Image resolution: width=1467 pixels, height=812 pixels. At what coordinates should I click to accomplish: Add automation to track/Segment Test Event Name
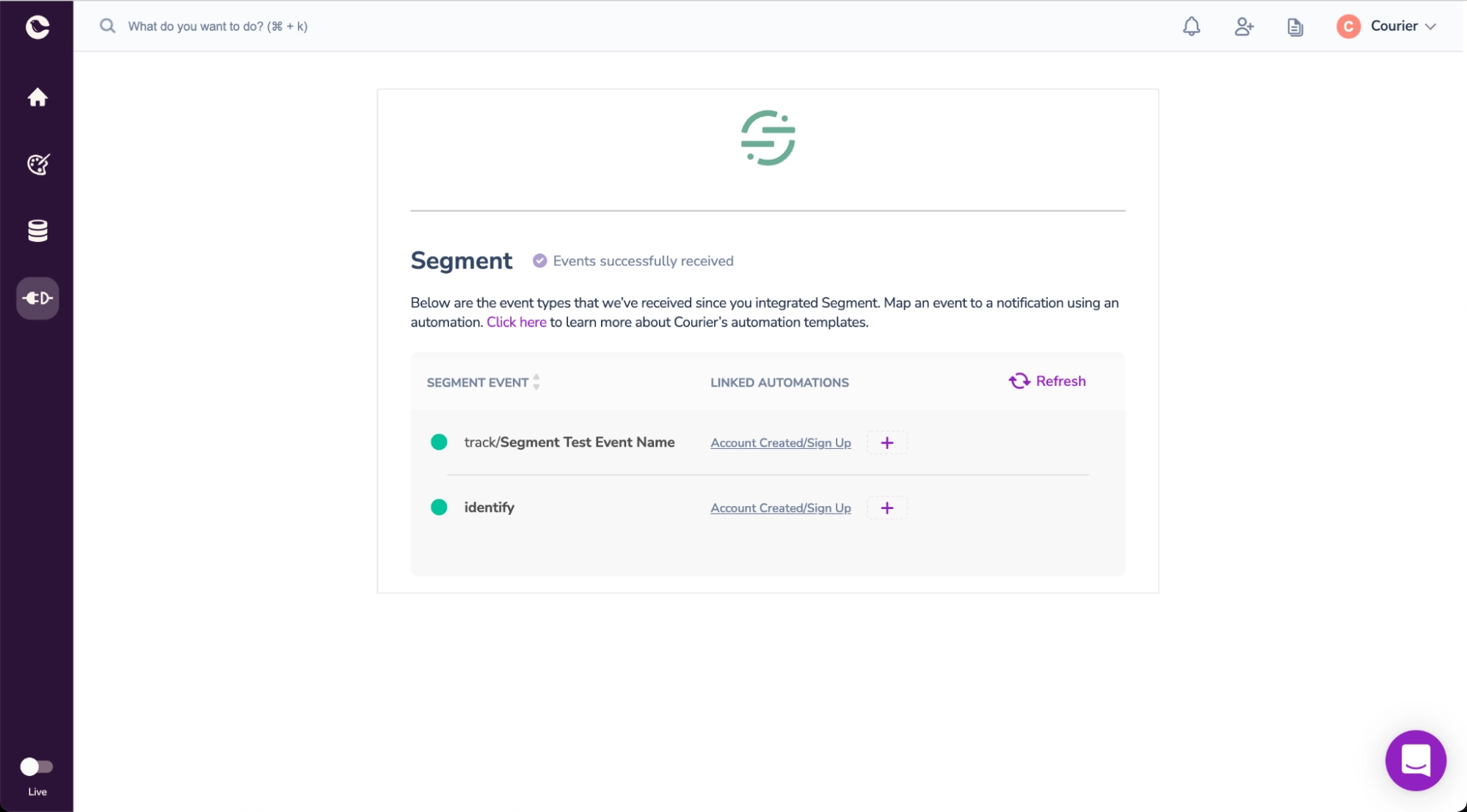click(x=887, y=443)
